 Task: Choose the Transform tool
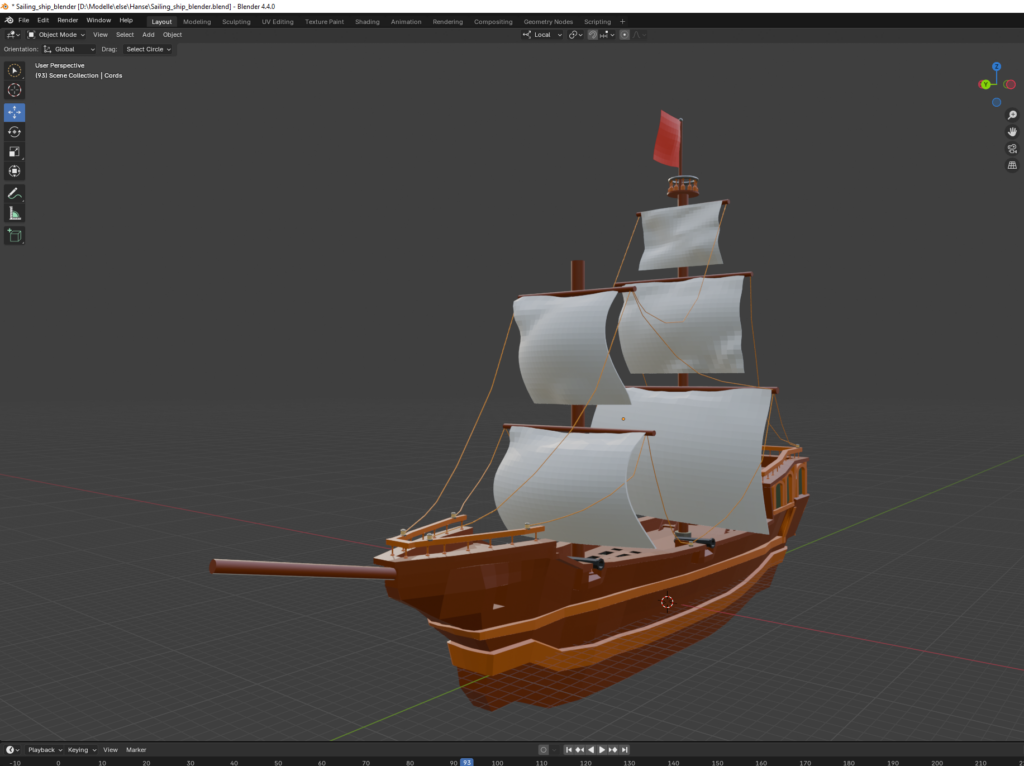[x=14, y=171]
